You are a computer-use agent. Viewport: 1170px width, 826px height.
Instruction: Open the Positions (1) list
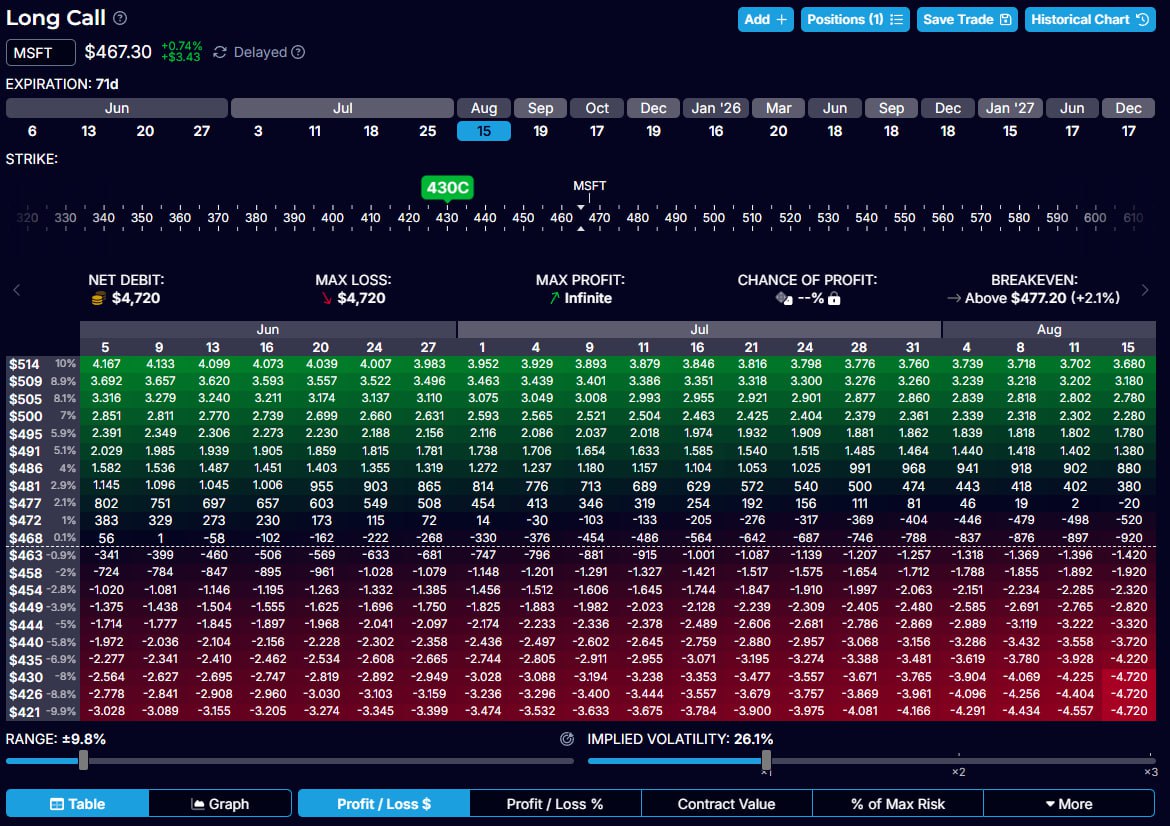click(855, 19)
